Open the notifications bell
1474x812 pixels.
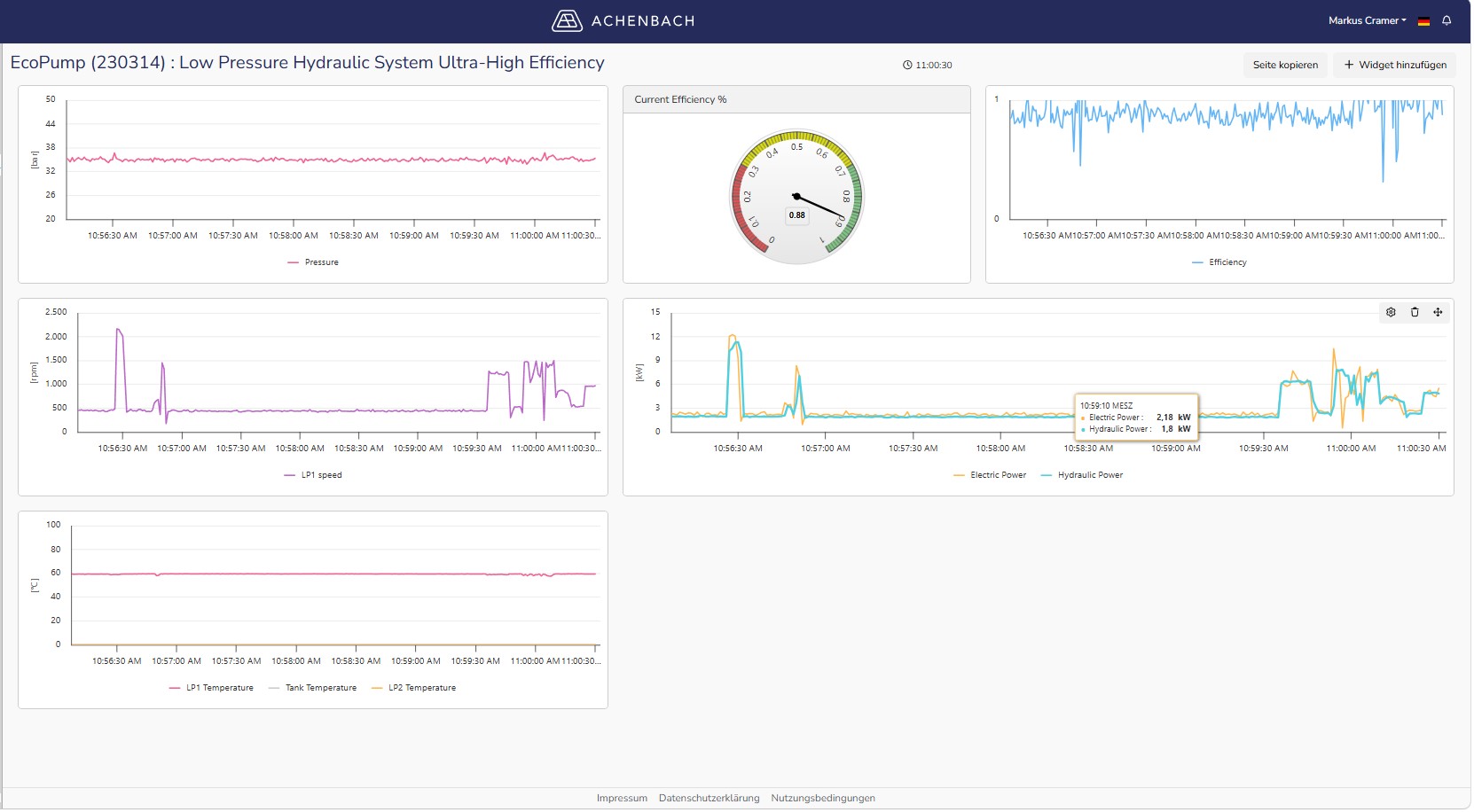[x=1447, y=20]
